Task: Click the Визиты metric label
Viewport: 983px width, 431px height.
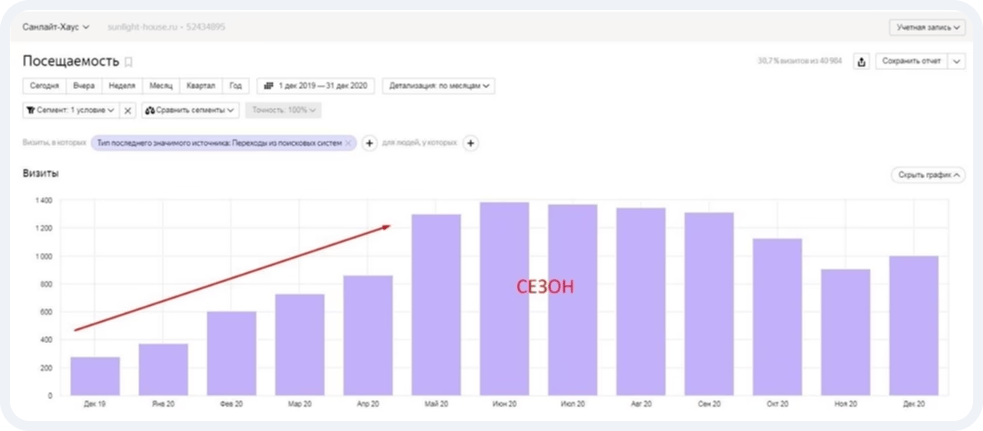Action: coord(41,174)
